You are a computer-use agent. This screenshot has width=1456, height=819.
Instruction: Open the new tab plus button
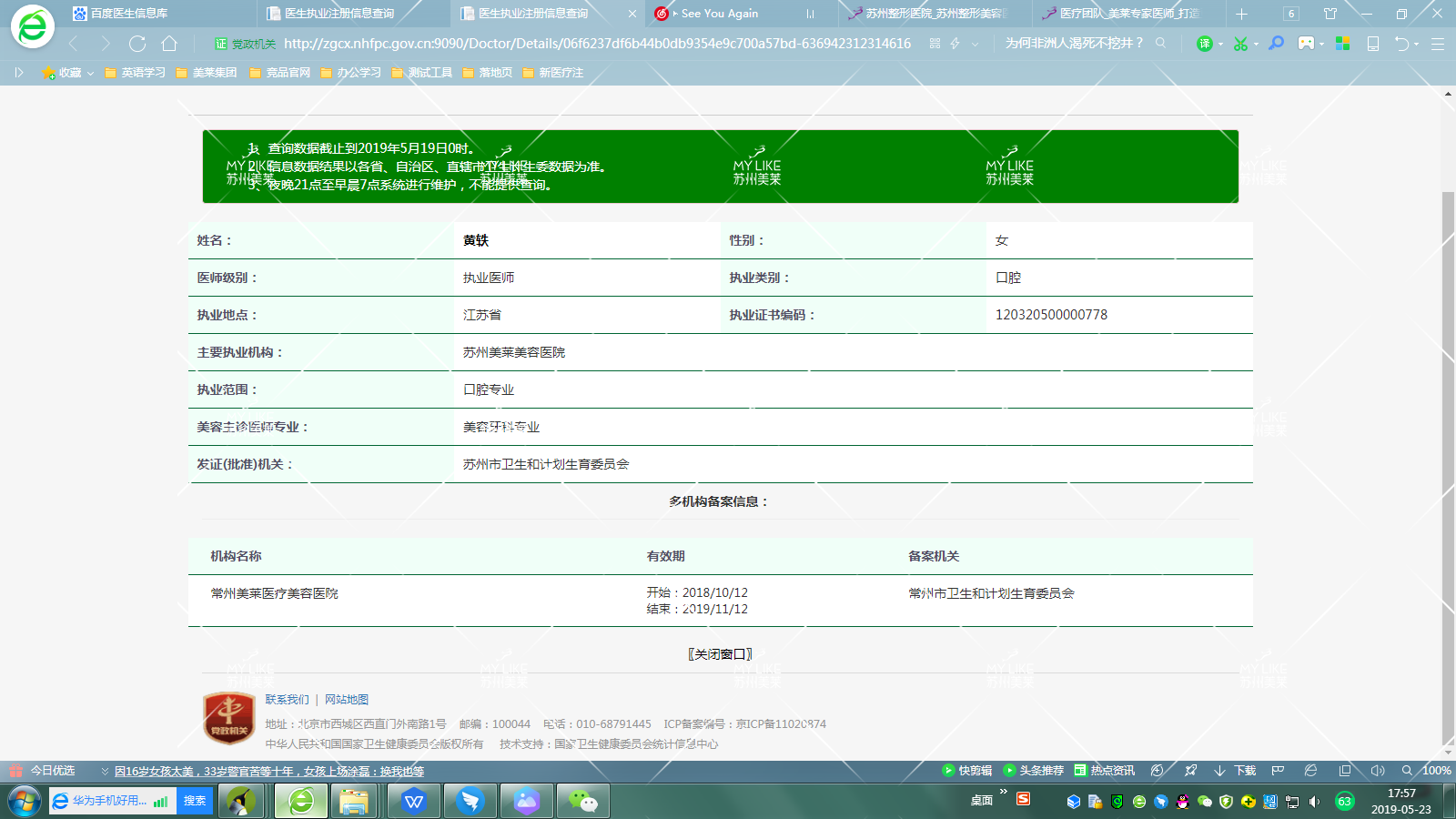click(x=1241, y=14)
